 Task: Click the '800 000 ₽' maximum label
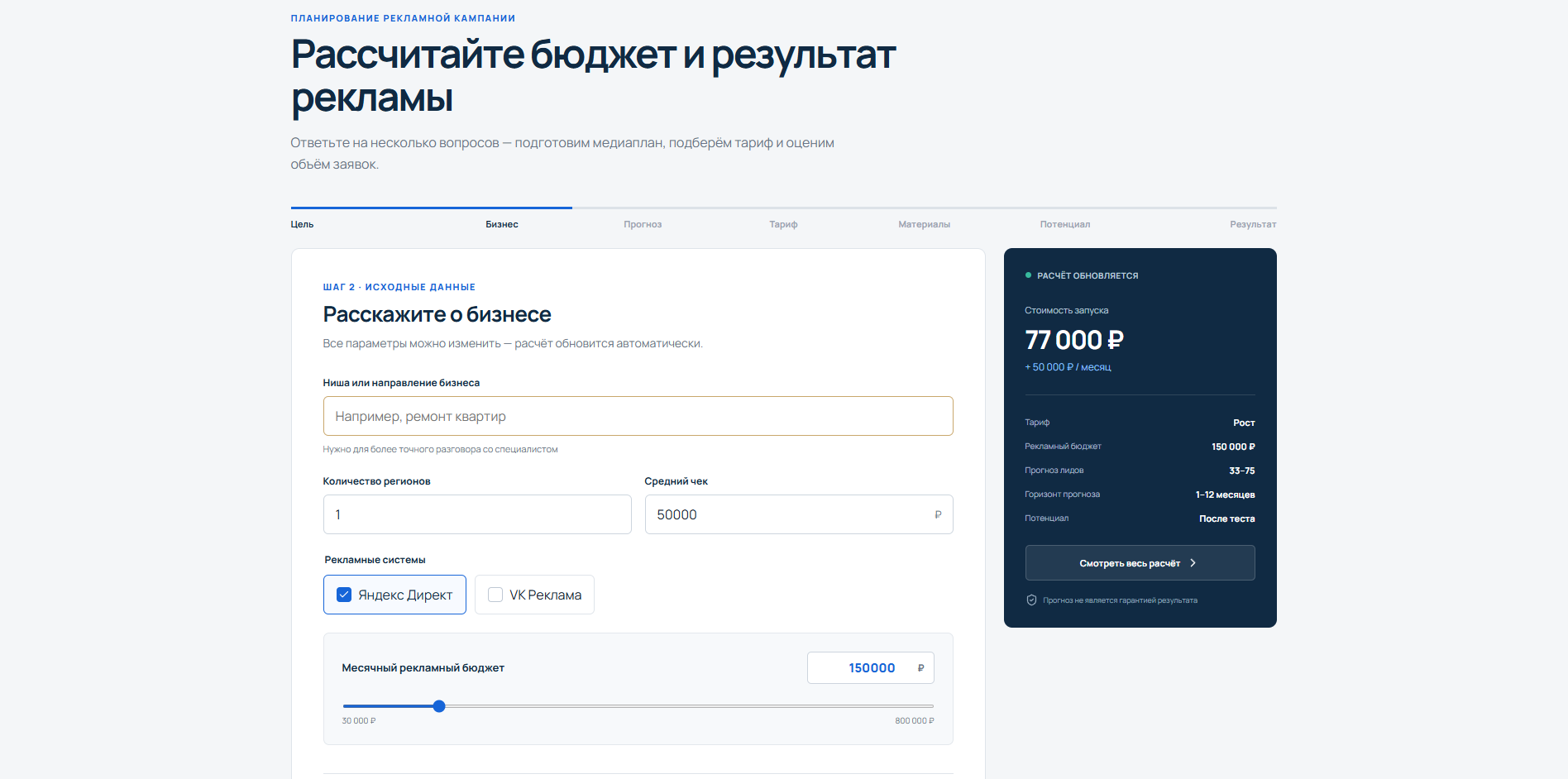pyautogui.click(x=915, y=721)
